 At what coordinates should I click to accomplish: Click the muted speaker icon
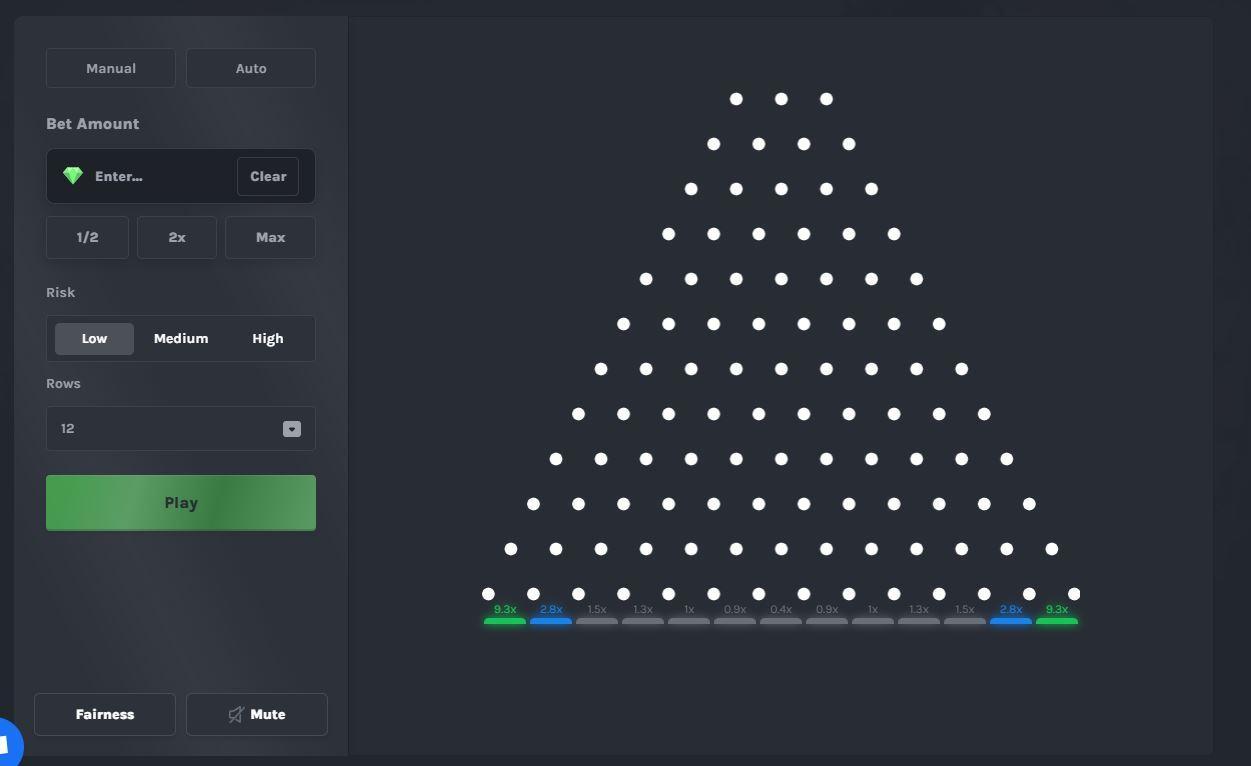(x=236, y=714)
